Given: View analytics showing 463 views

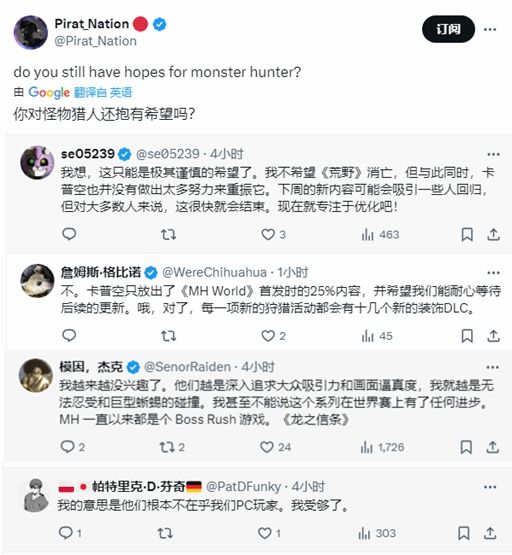Looking at the screenshot, I should 380,234.
